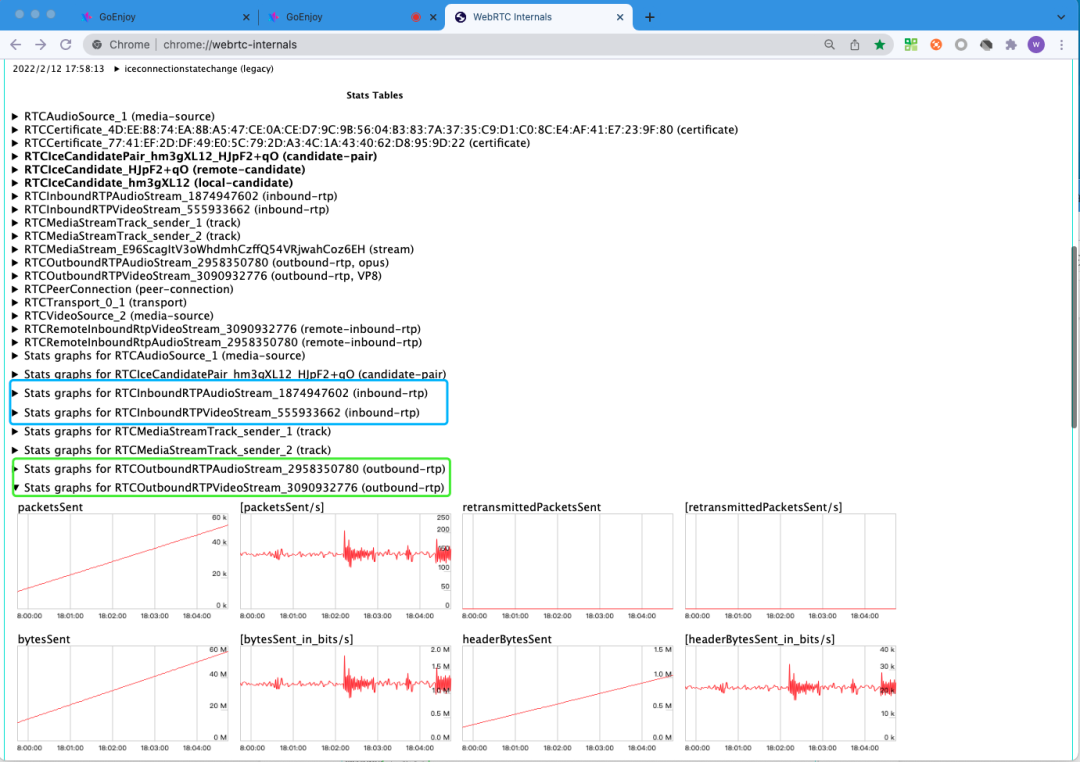This screenshot has width=1080, height=762.
Task: Open the Extensions puzzle piece menu
Action: click(1011, 45)
